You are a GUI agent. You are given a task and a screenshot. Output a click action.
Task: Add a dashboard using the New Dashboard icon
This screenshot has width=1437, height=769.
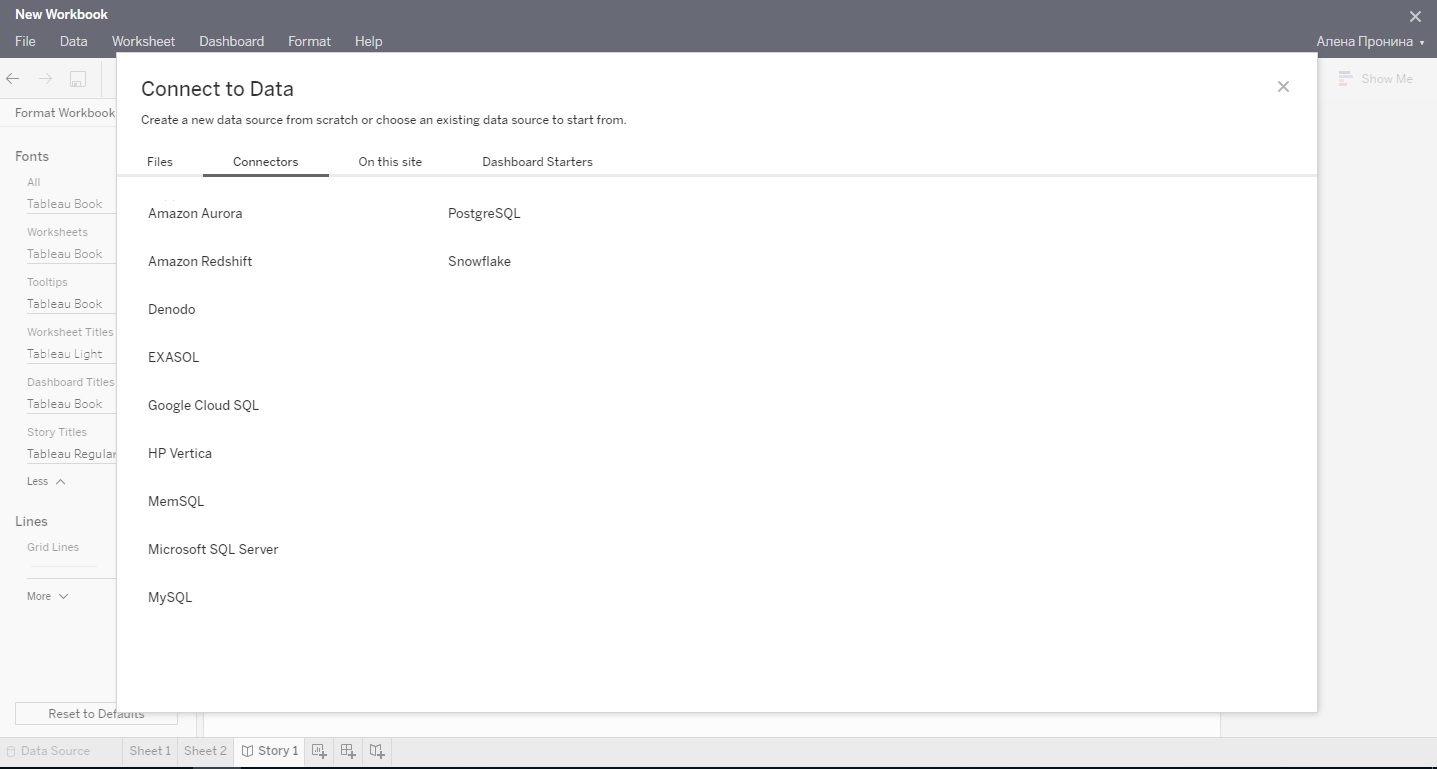click(346, 750)
